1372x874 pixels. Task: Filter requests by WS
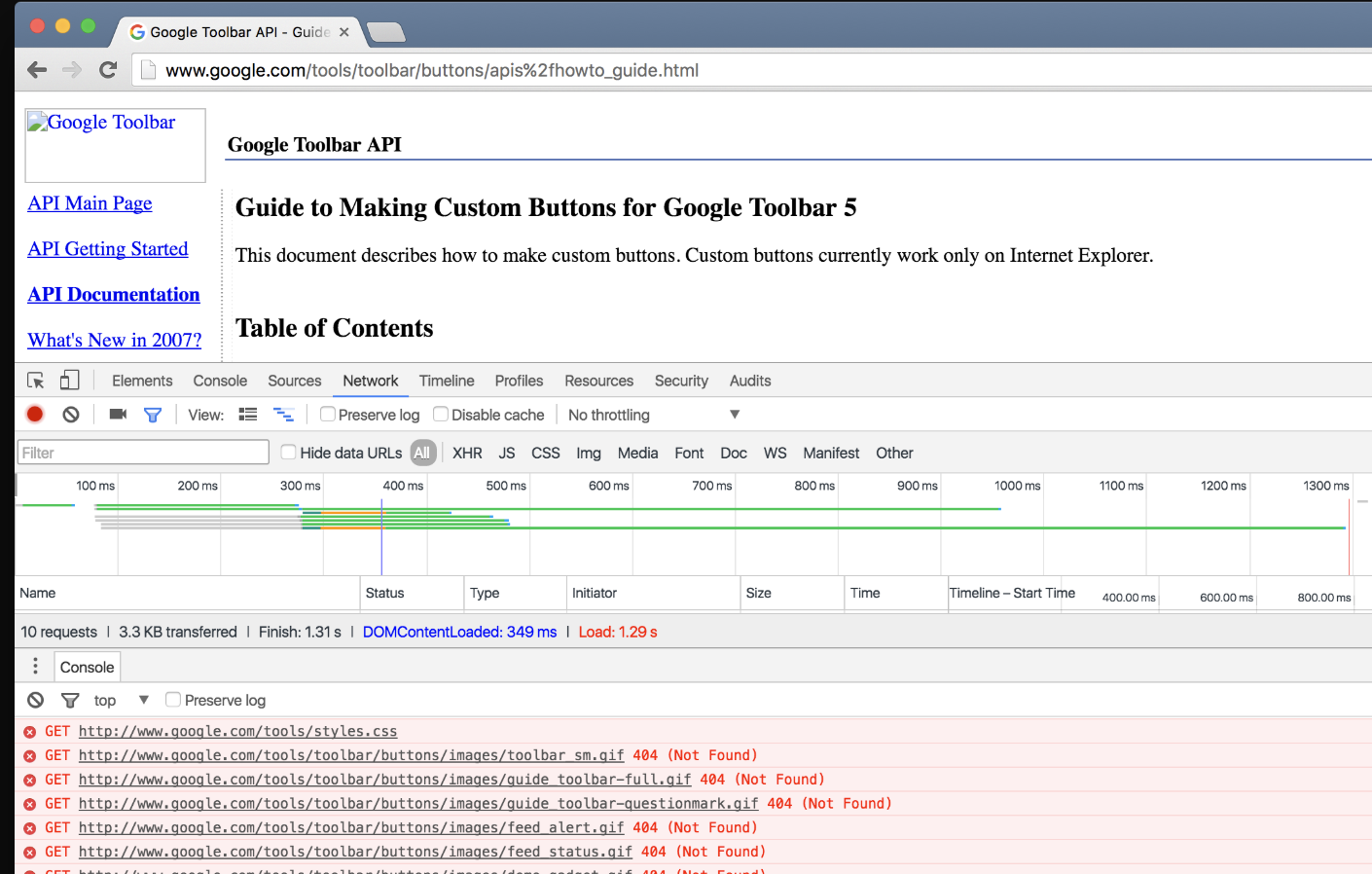[x=776, y=453]
